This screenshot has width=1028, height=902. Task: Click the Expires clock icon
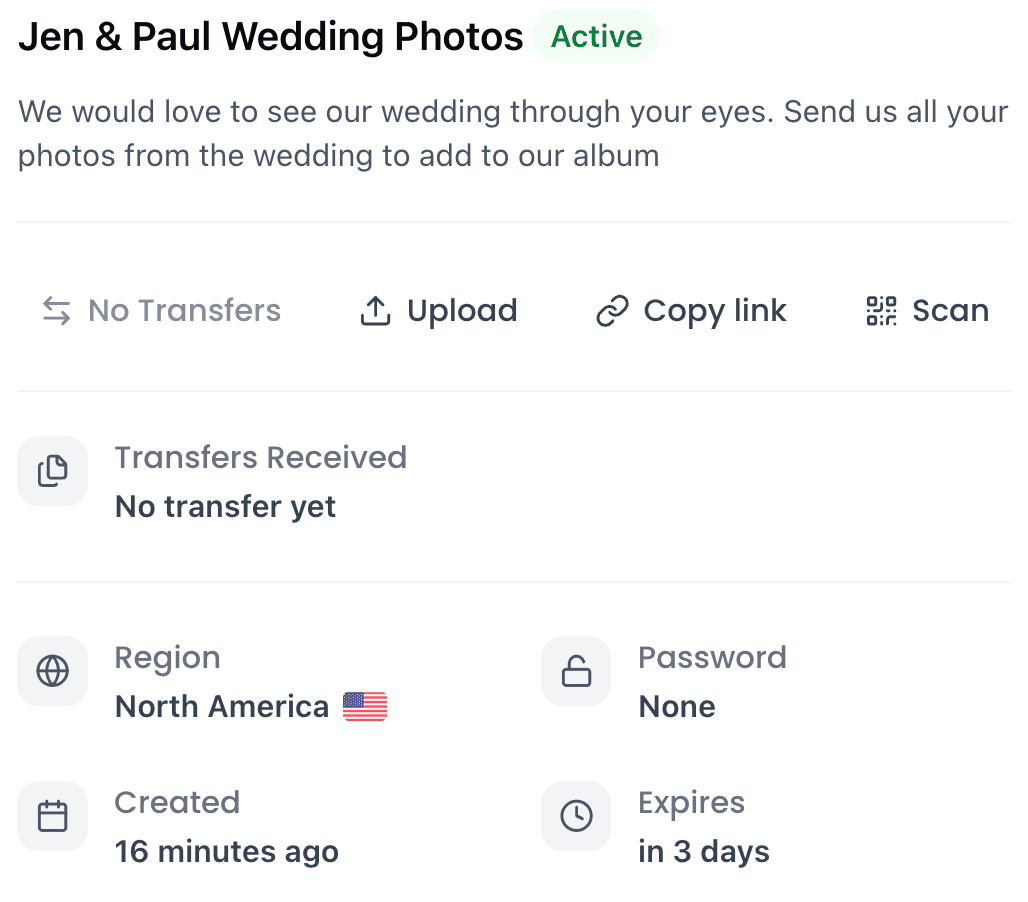coord(576,816)
